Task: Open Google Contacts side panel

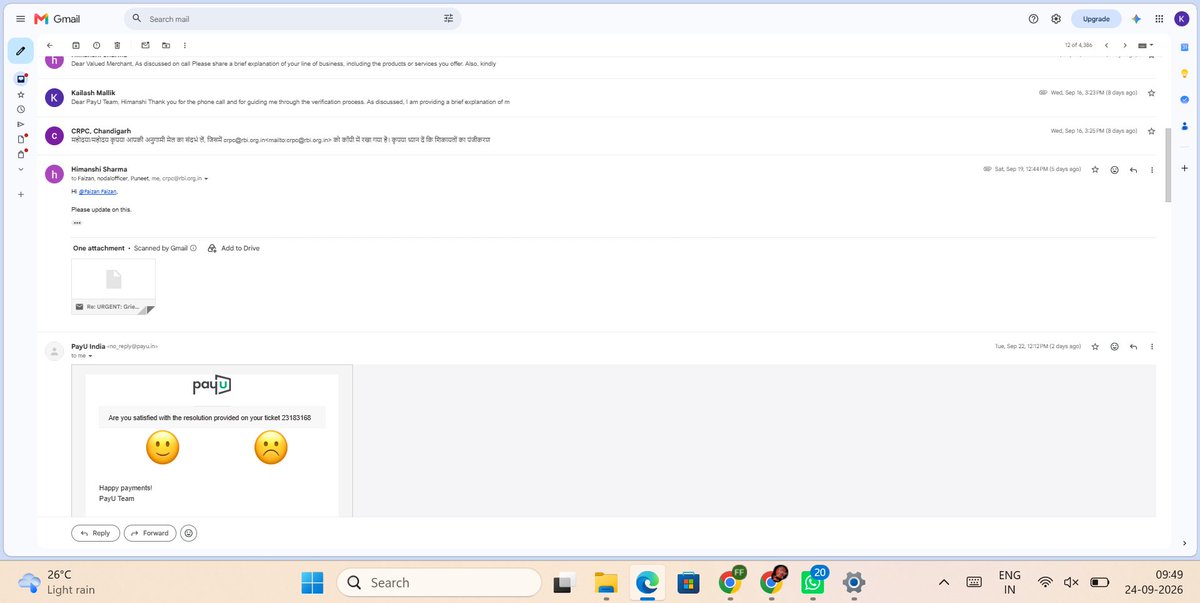Action: [1184, 125]
